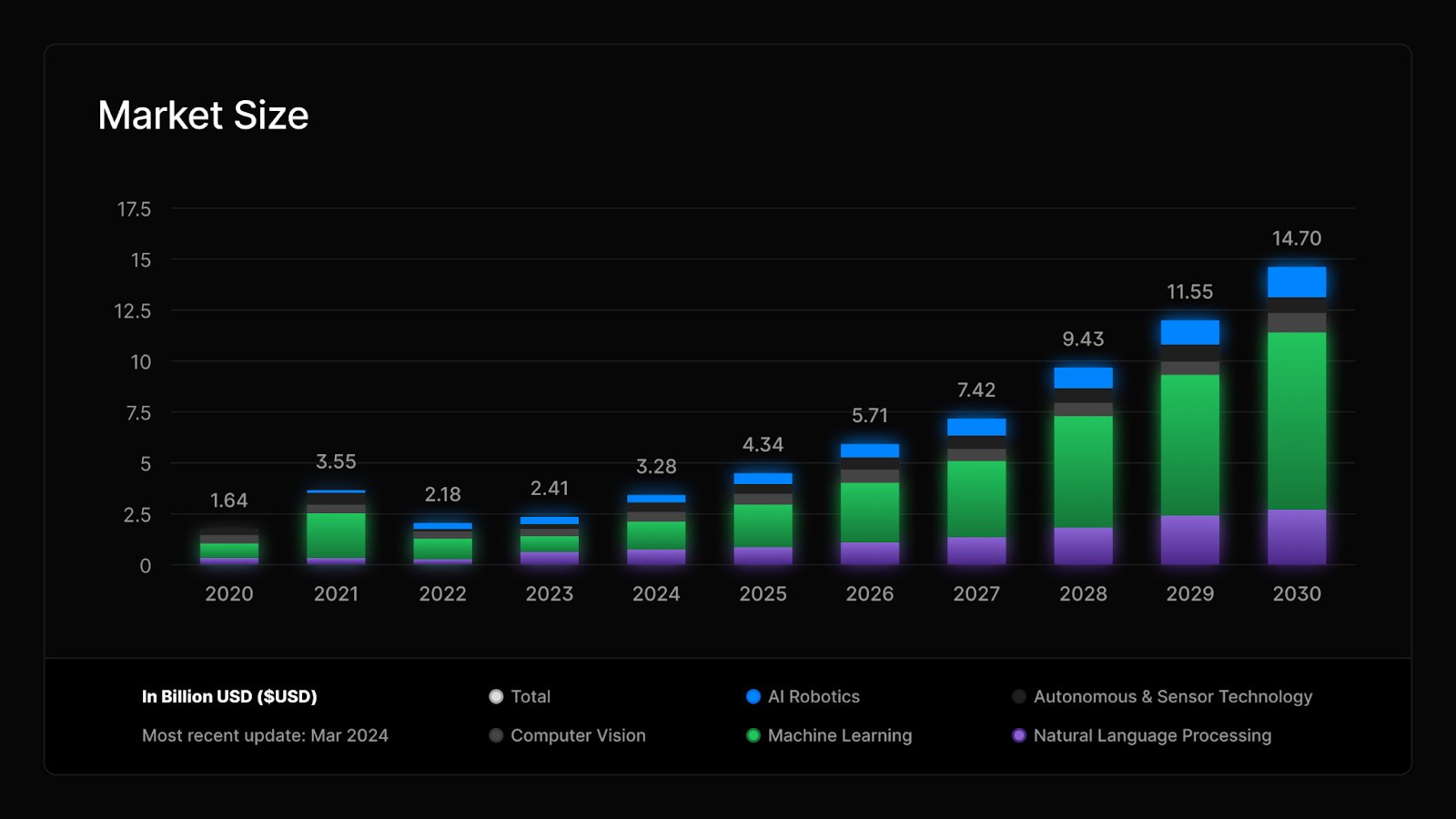
Task: Click the 7.42 total label
Action: (976, 390)
